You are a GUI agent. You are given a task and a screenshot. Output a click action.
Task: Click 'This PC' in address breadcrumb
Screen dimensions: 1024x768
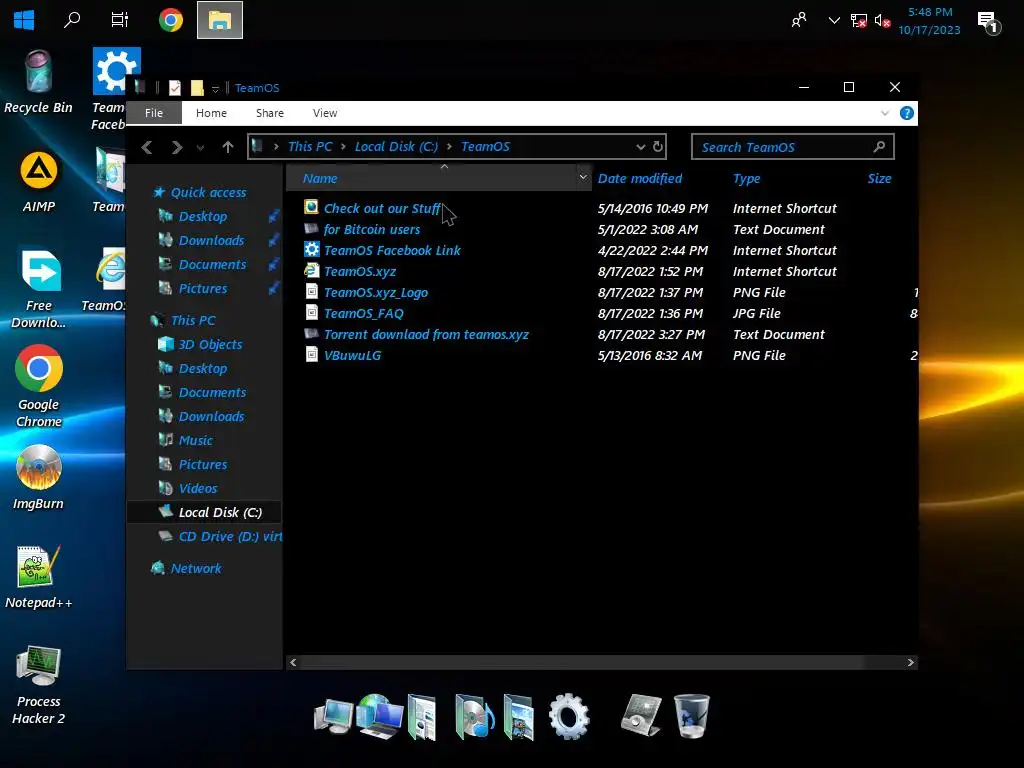click(x=310, y=146)
